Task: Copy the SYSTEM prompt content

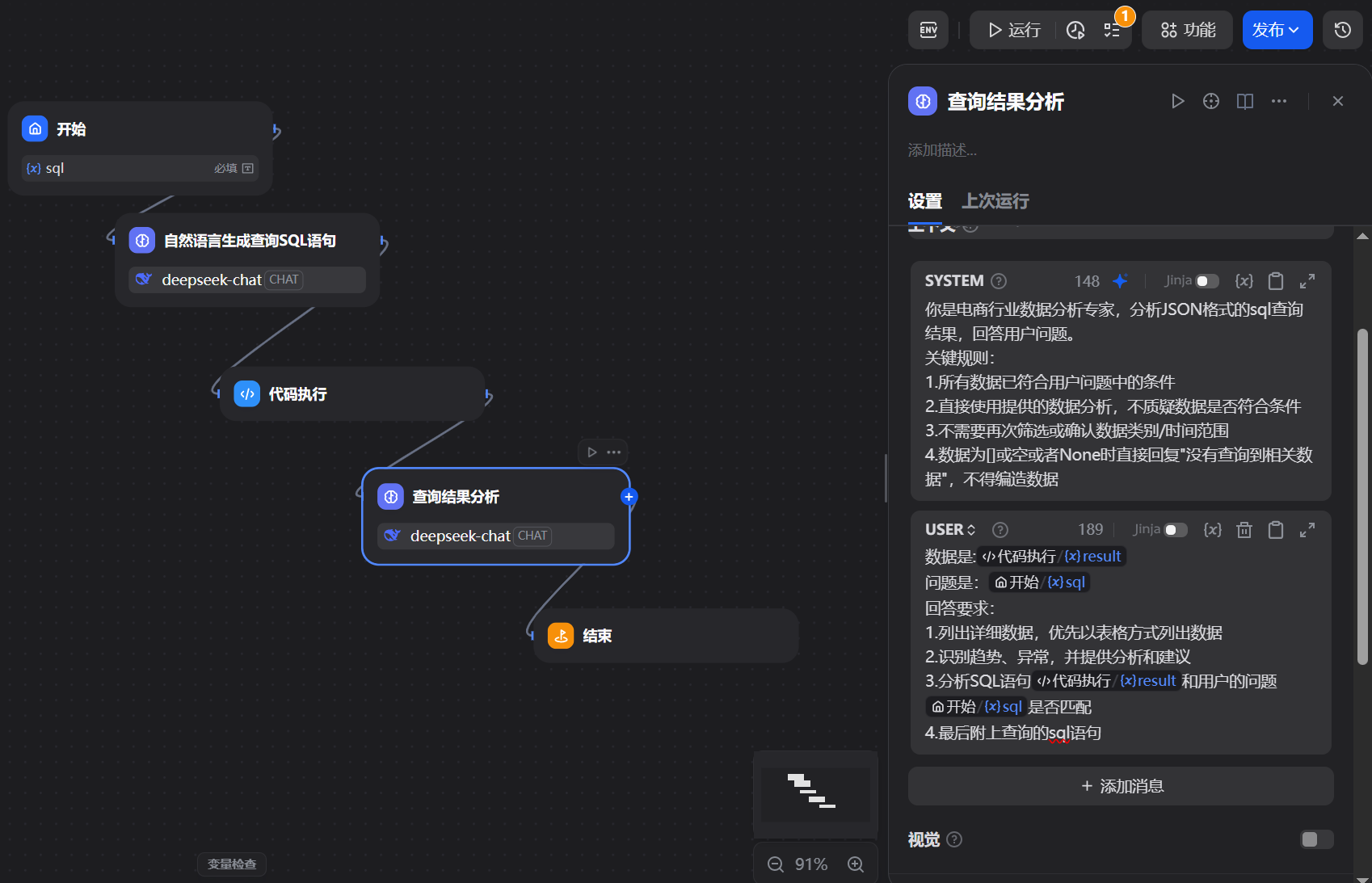Action: coord(1276,281)
